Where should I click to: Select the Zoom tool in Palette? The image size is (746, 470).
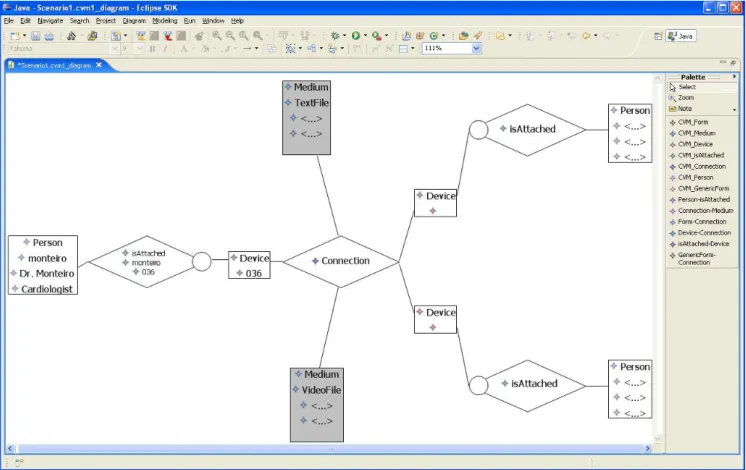(701, 98)
